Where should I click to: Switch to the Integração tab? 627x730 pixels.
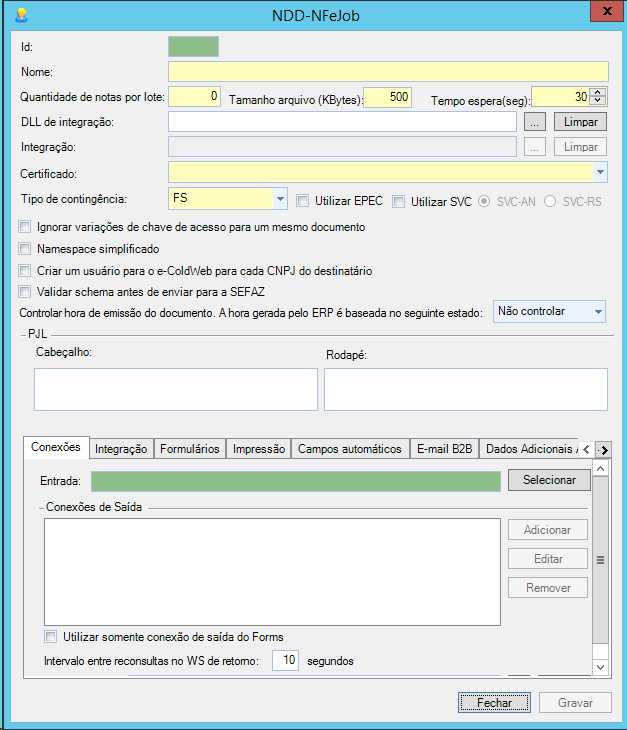(121, 449)
